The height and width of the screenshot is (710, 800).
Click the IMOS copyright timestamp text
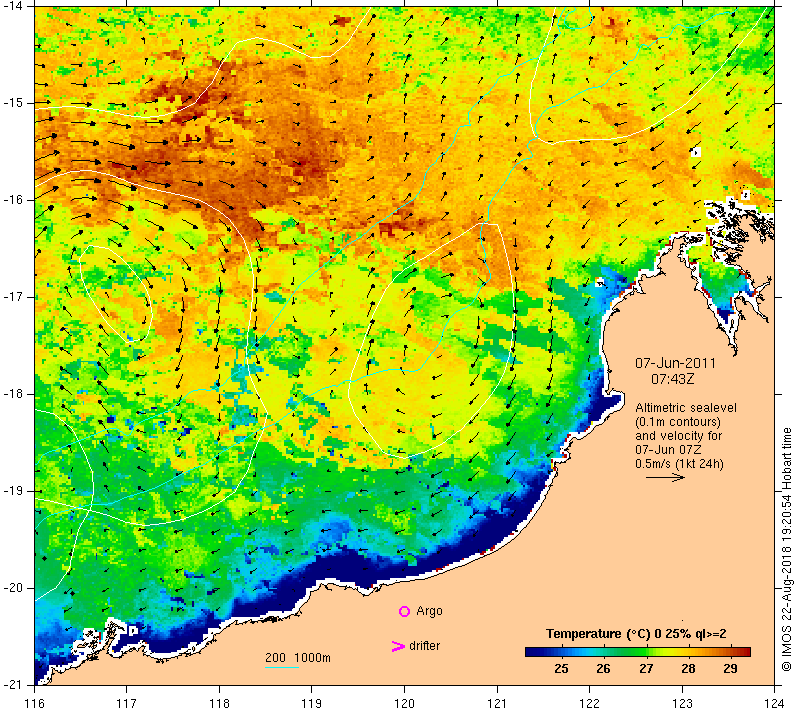point(787,550)
